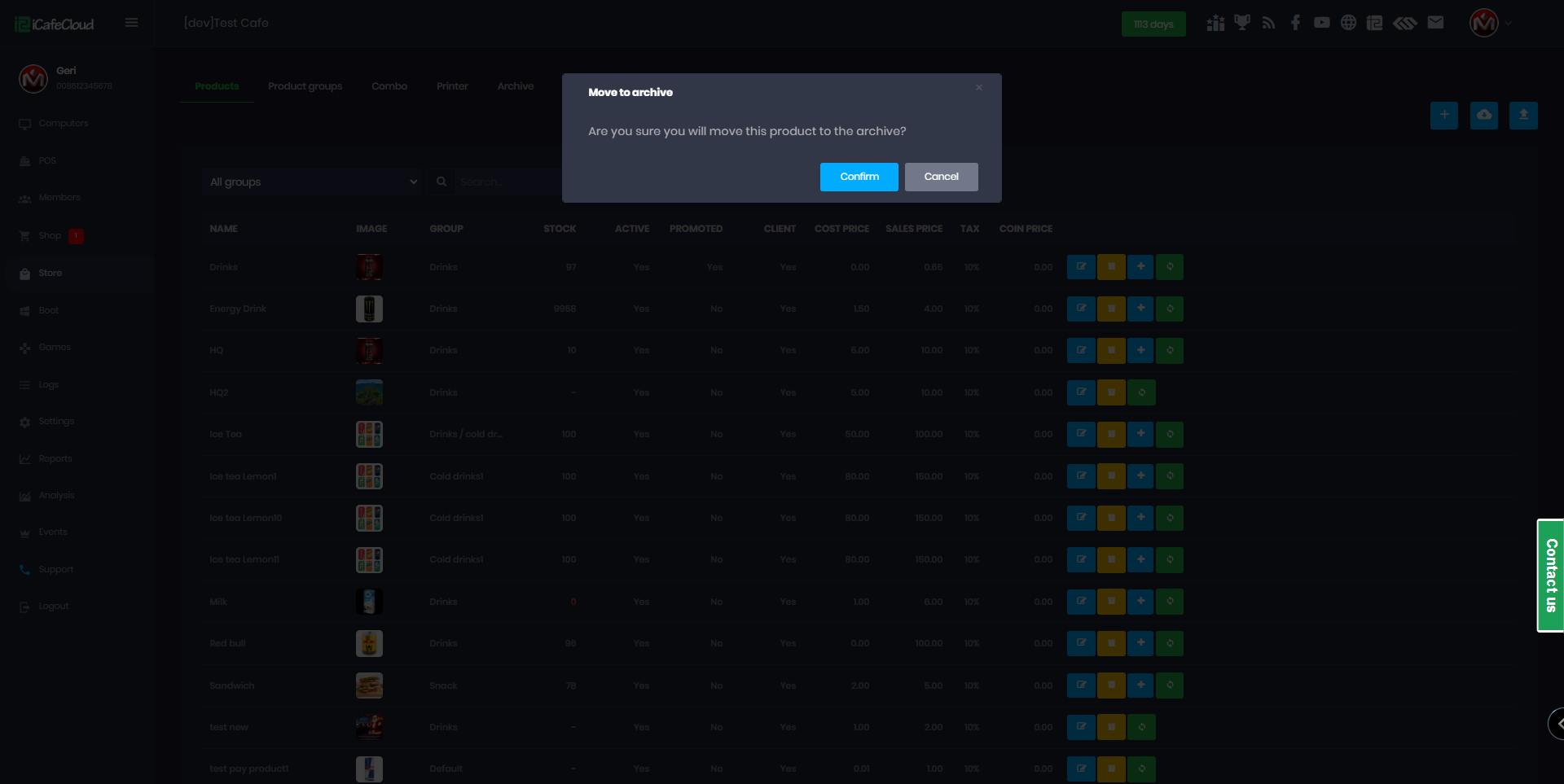Collapse the sidebar with the hamburger icon
This screenshot has width=1564, height=784.
coord(131,23)
